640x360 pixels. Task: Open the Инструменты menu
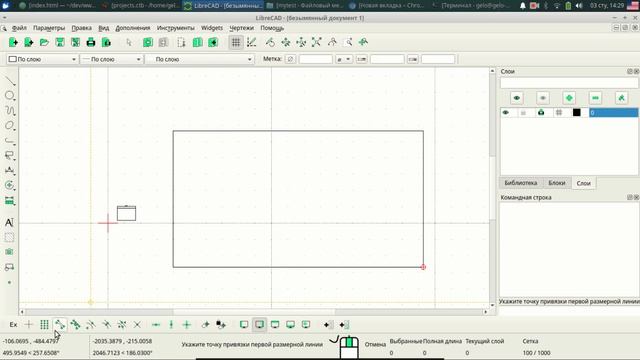pos(176,28)
